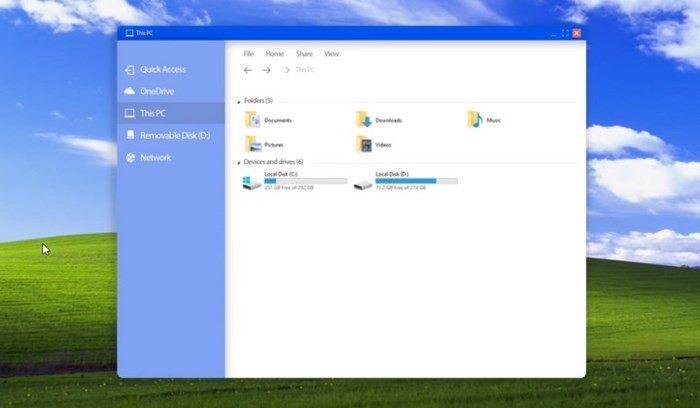Open the Pictures folder icon
700x408 pixels.
[253, 144]
